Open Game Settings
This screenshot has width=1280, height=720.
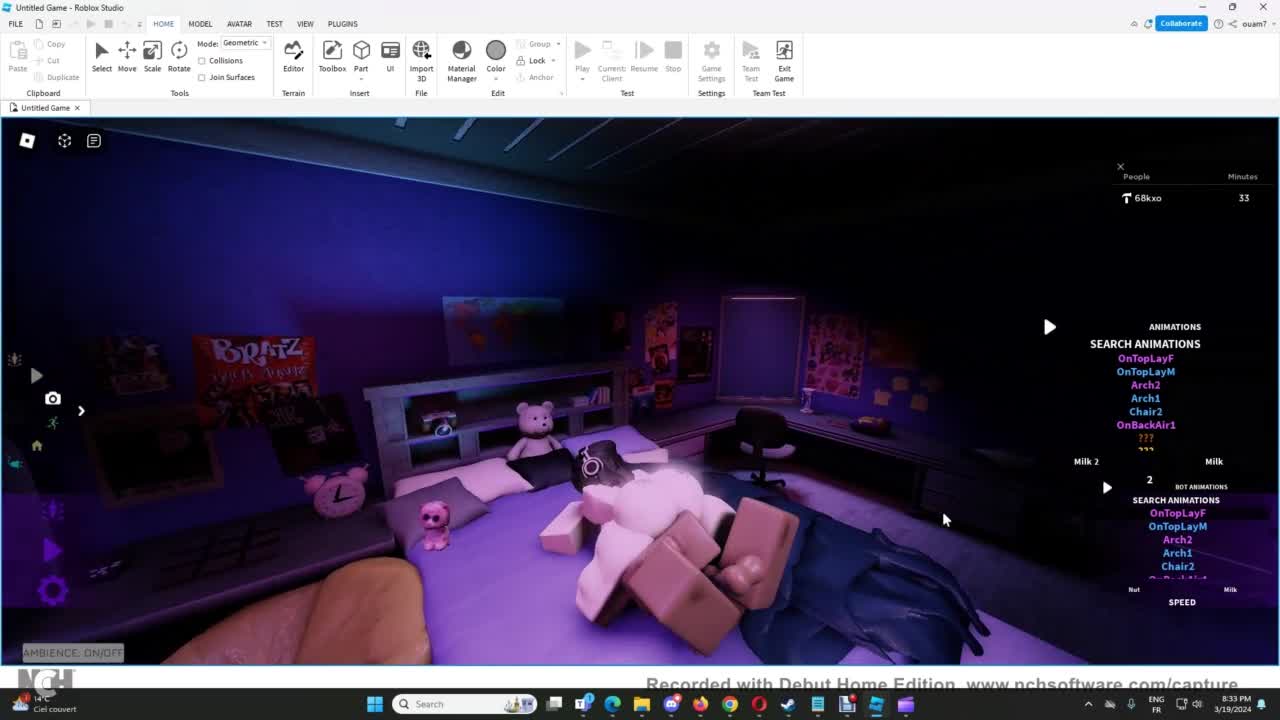711,58
